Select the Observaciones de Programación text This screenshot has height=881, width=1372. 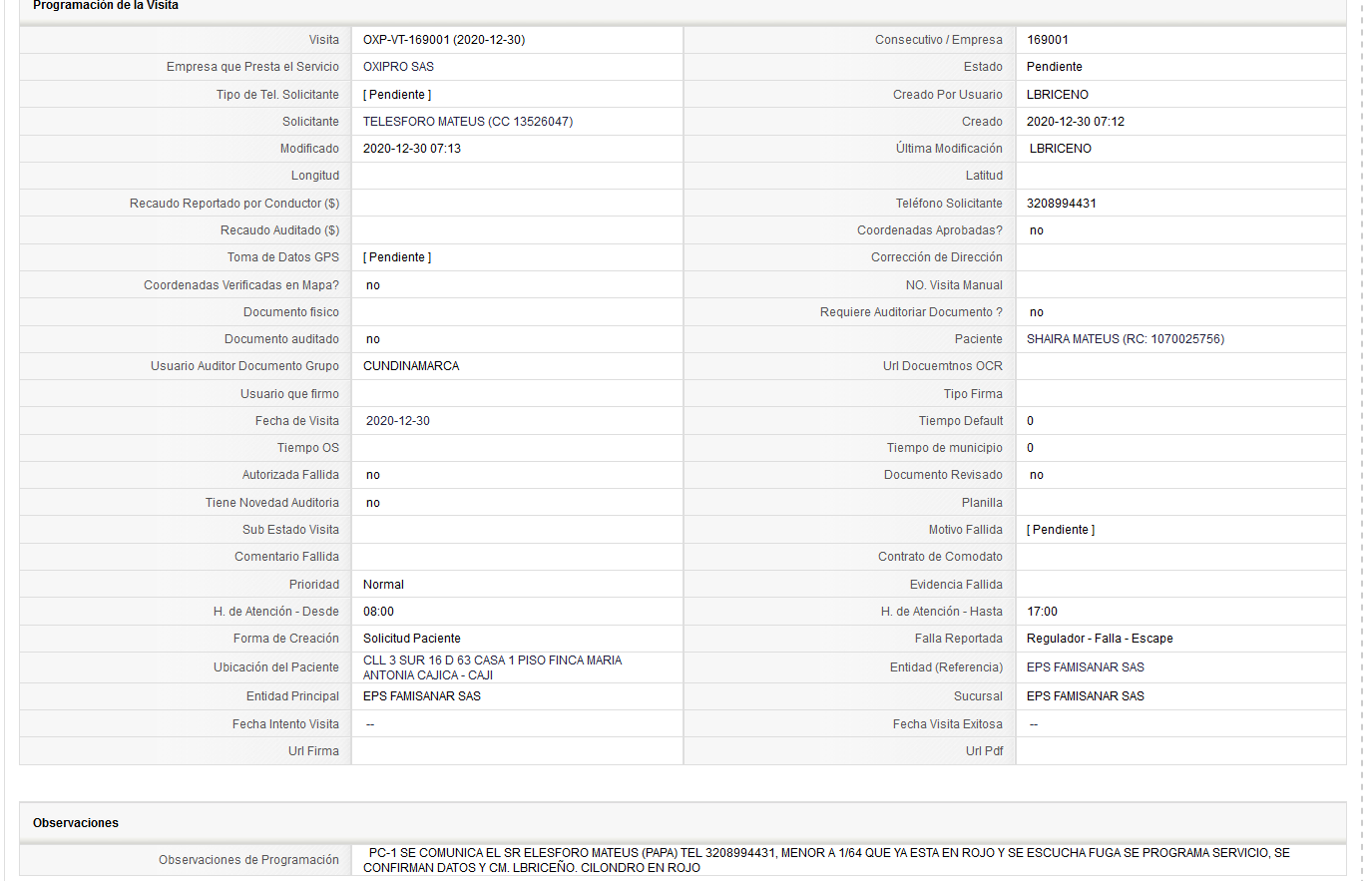(826, 860)
